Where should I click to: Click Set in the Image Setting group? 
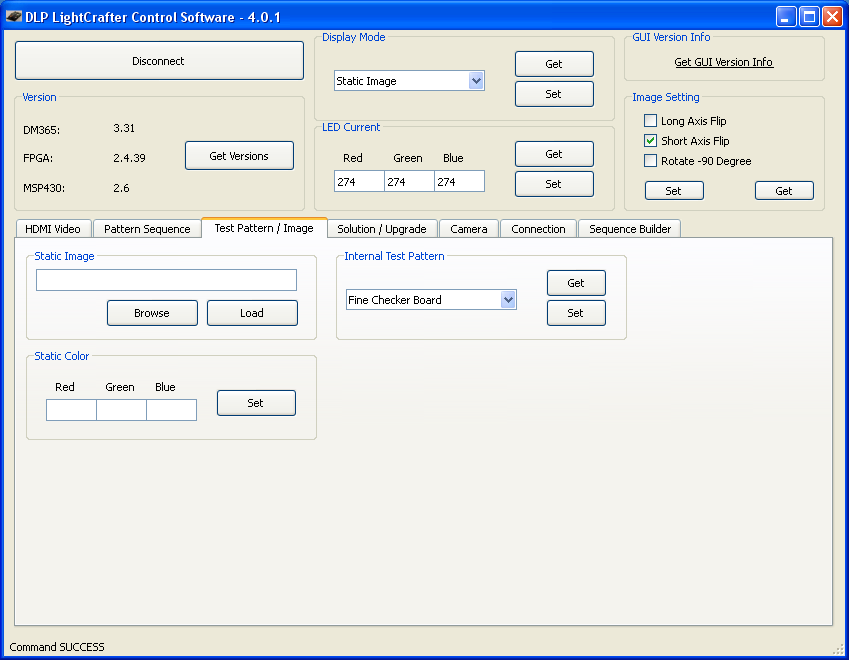pos(674,191)
